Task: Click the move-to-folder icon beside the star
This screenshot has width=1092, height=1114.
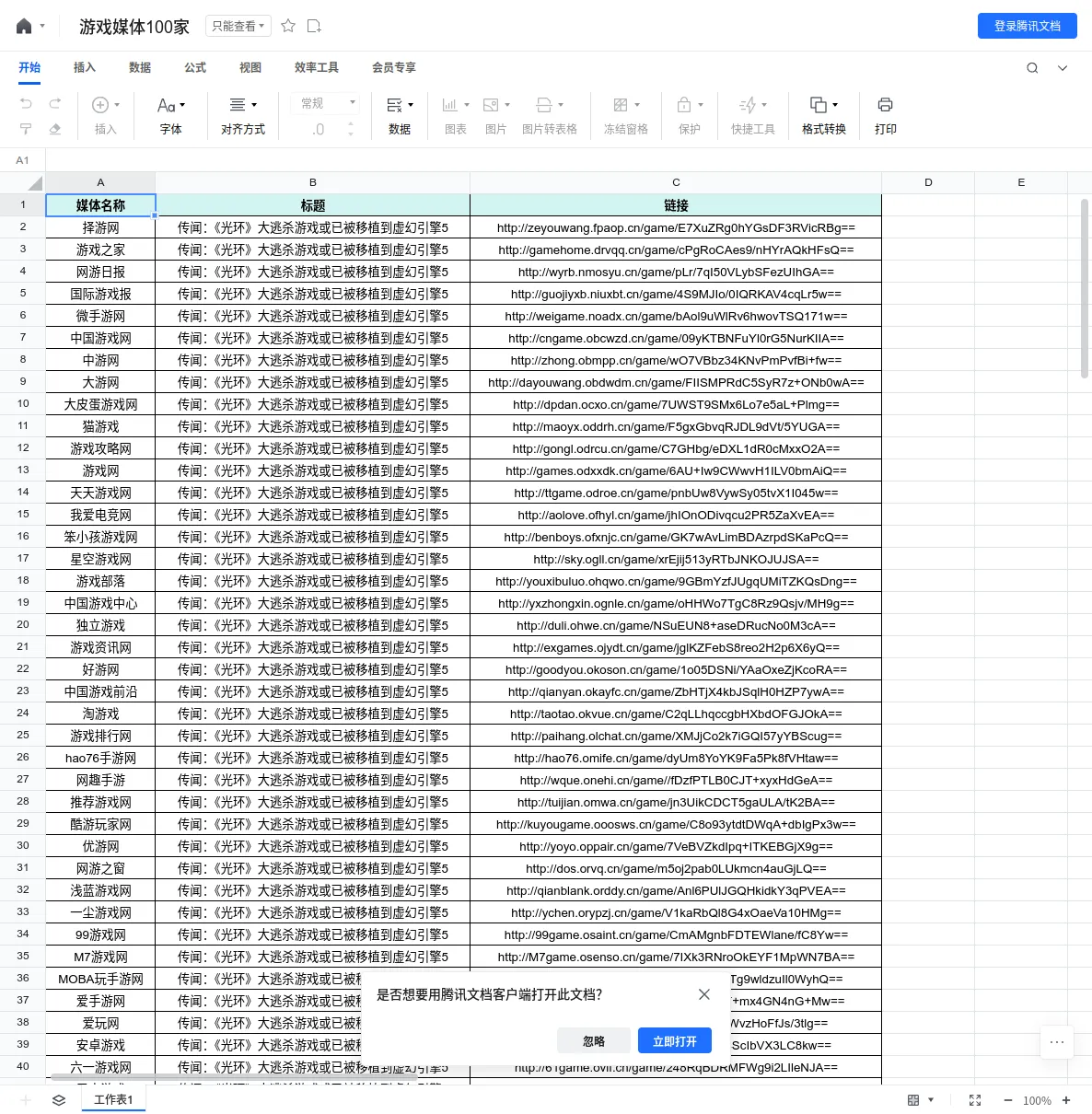Action: pyautogui.click(x=314, y=26)
